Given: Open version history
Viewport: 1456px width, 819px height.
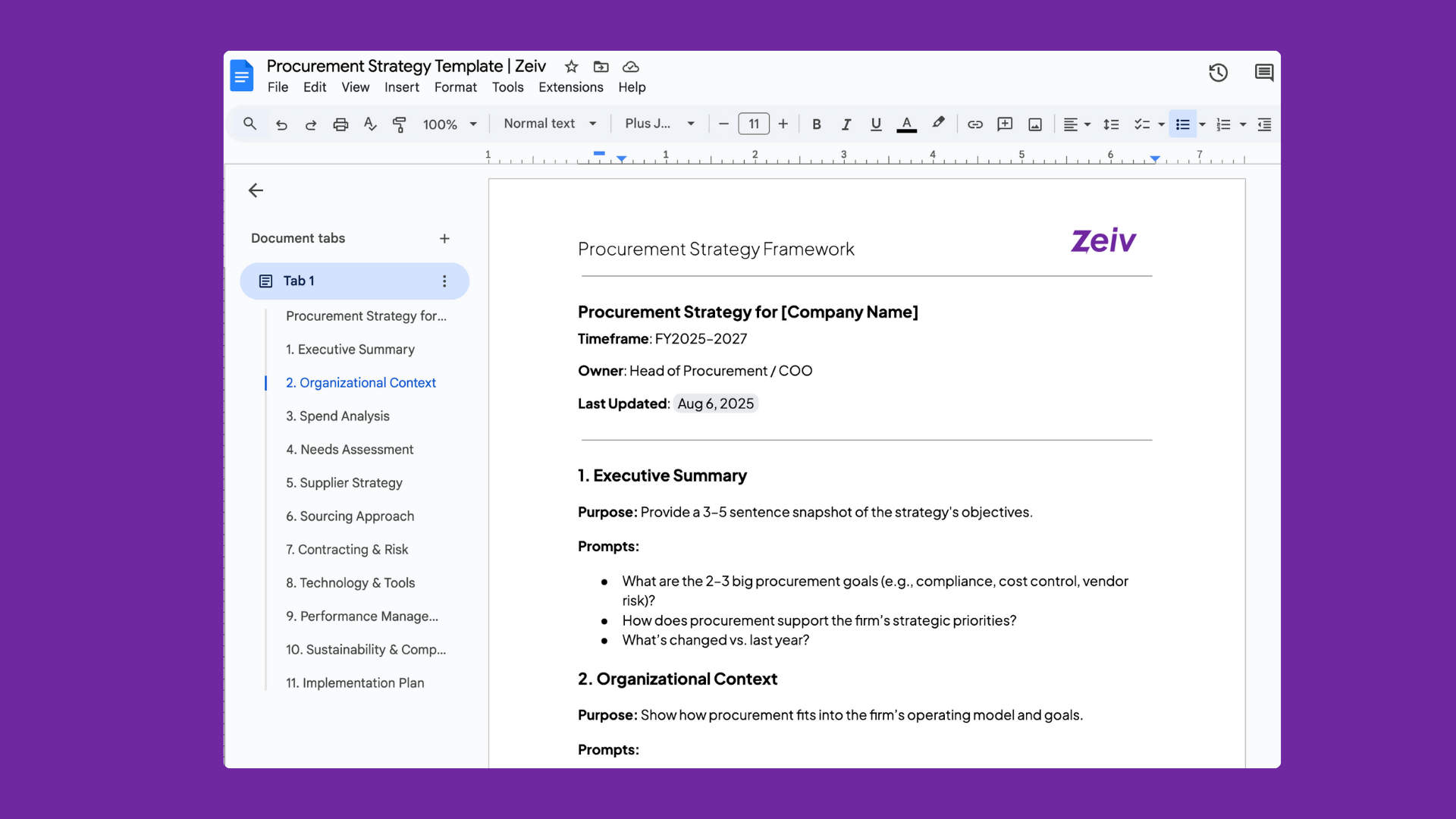Looking at the screenshot, I should tap(1219, 72).
